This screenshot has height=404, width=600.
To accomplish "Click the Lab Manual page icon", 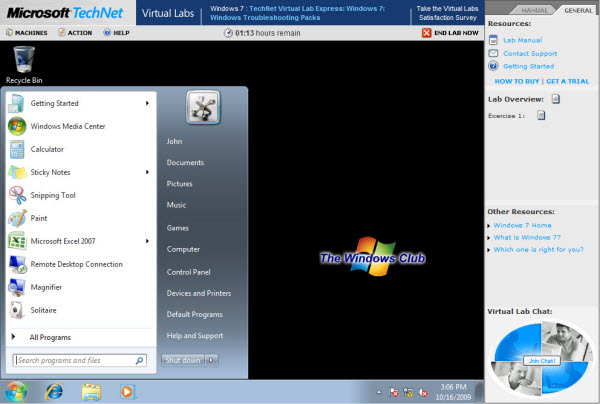I will [494, 40].
